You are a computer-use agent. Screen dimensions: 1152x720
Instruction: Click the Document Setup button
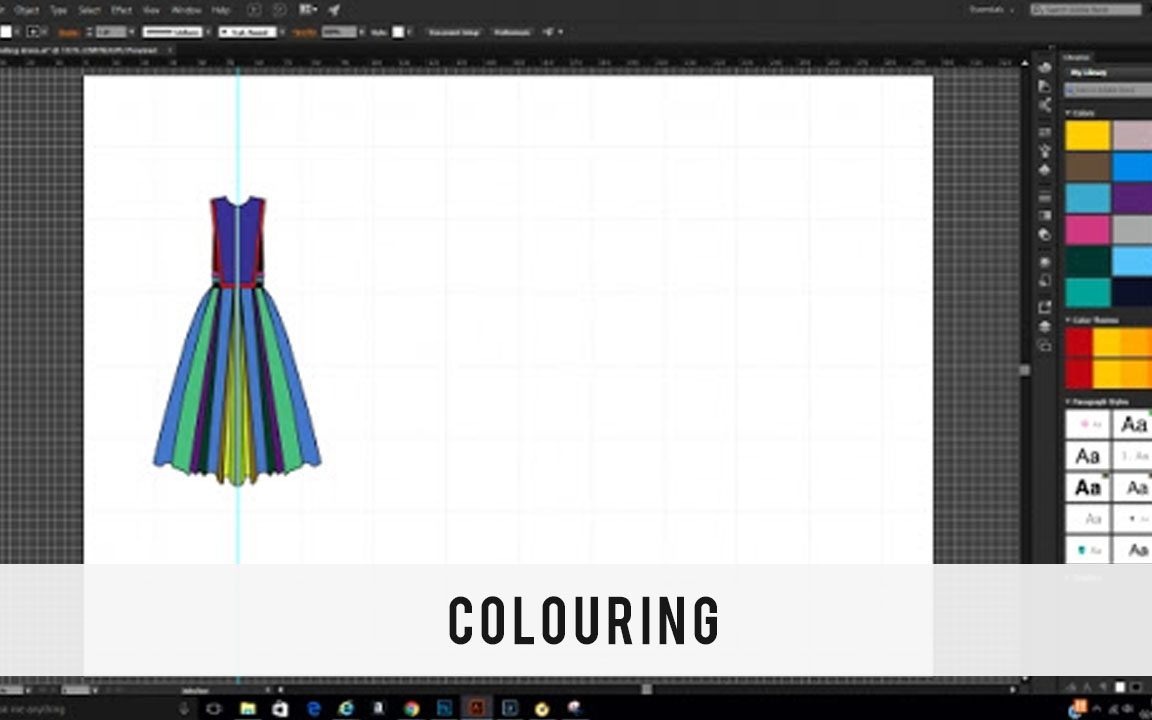coord(454,32)
